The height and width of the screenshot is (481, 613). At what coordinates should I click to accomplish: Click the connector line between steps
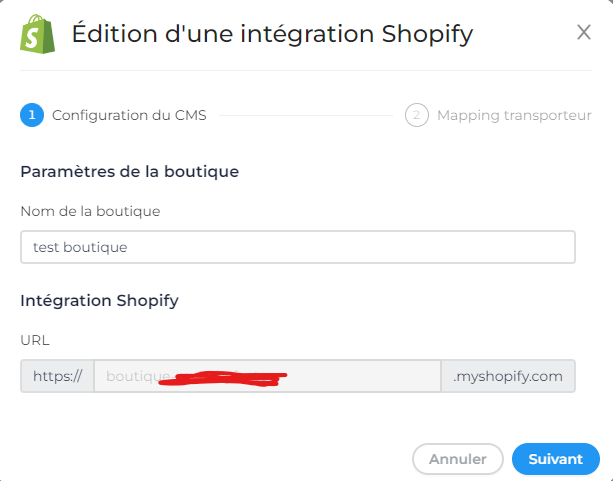pyautogui.click(x=306, y=115)
